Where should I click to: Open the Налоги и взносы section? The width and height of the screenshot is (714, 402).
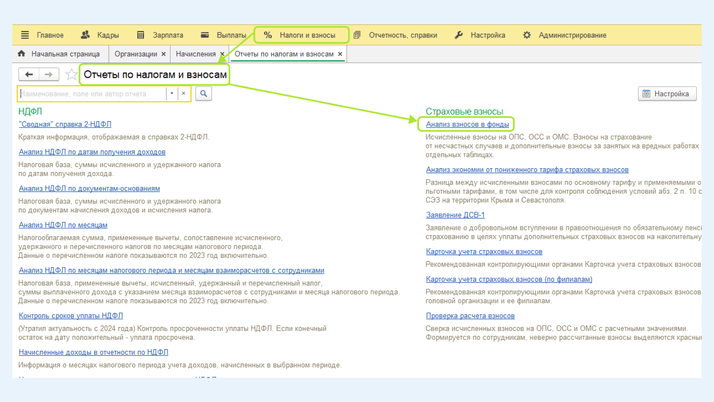pyautogui.click(x=307, y=35)
